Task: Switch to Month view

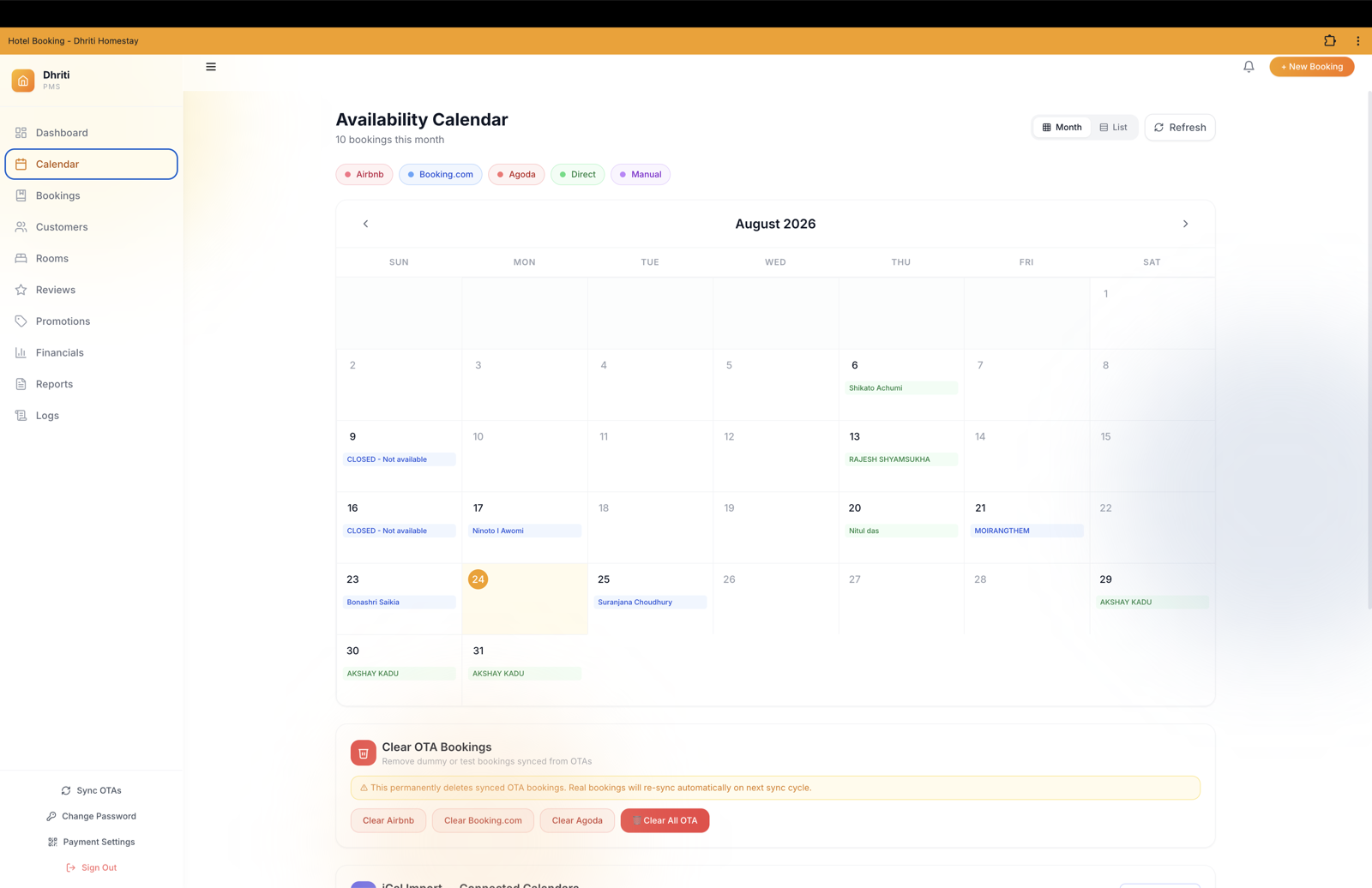Action: (1062, 127)
